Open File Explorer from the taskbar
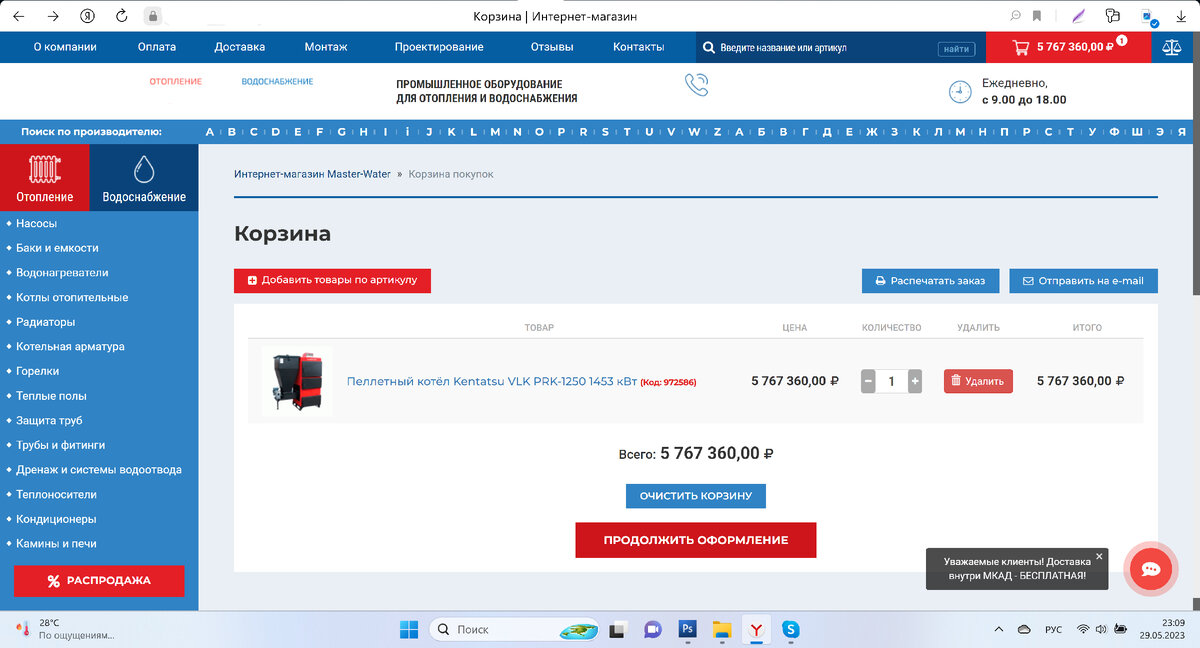1200x648 pixels. click(x=722, y=629)
